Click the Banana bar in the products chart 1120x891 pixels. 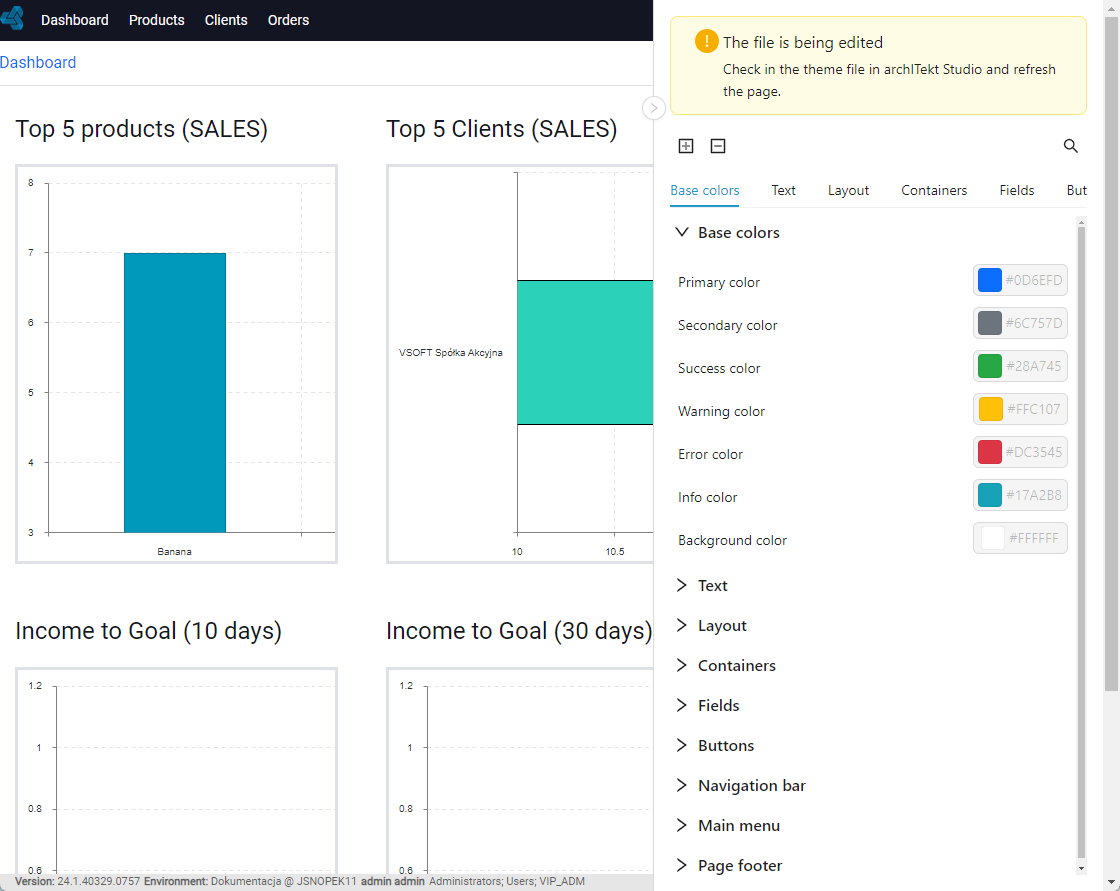pos(175,392)
